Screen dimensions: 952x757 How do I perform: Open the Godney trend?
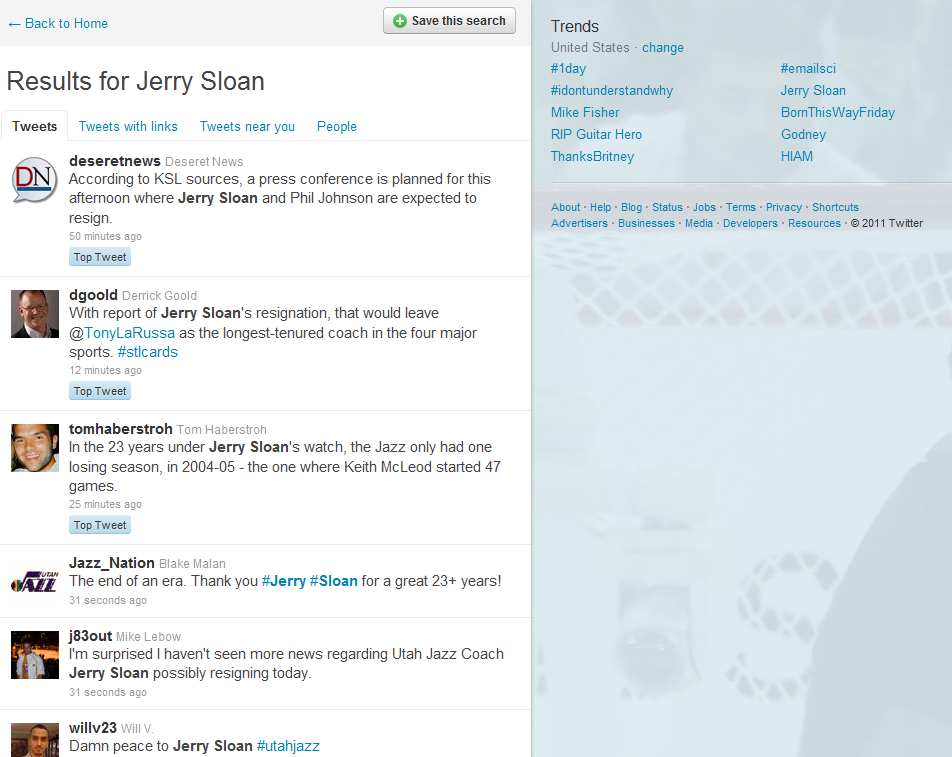[x=803, y=134]
